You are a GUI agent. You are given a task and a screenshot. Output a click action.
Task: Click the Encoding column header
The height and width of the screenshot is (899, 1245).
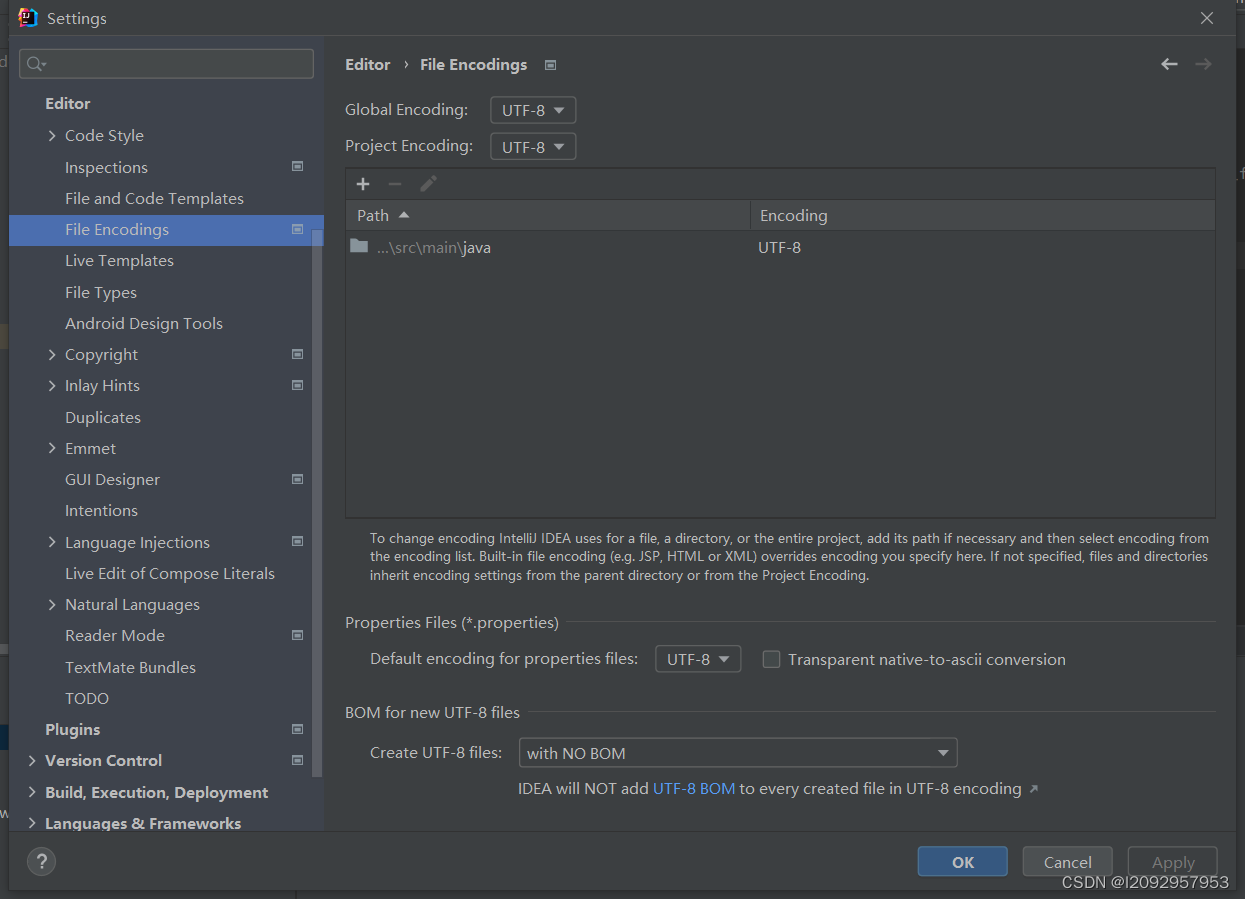(983, 215)
